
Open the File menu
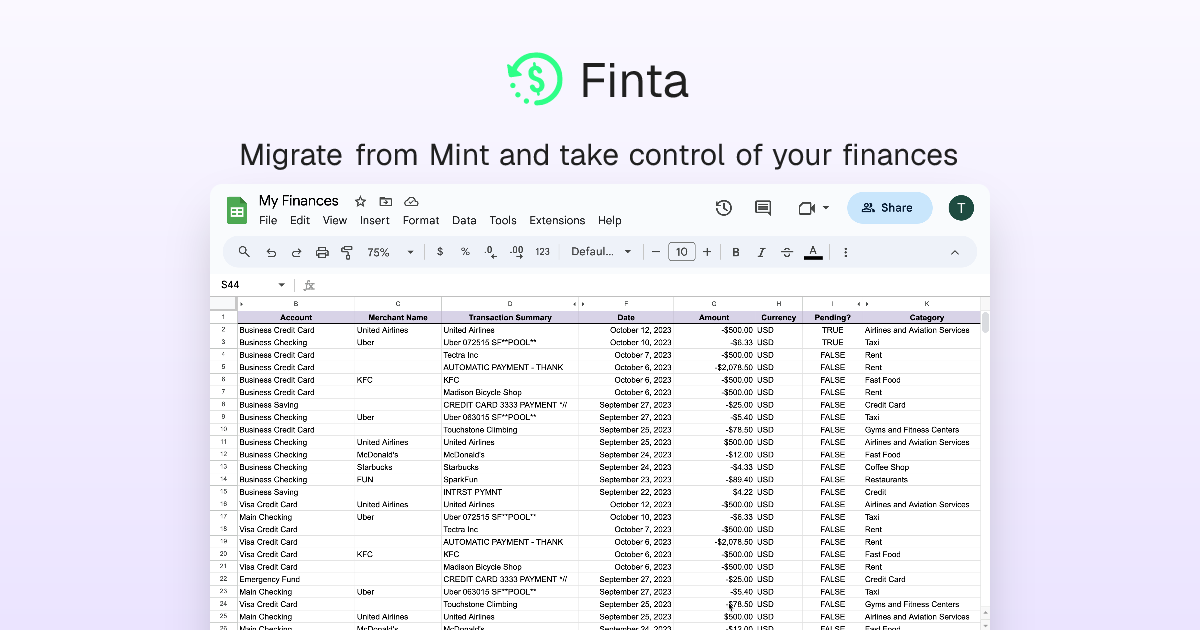pos(268,221)
